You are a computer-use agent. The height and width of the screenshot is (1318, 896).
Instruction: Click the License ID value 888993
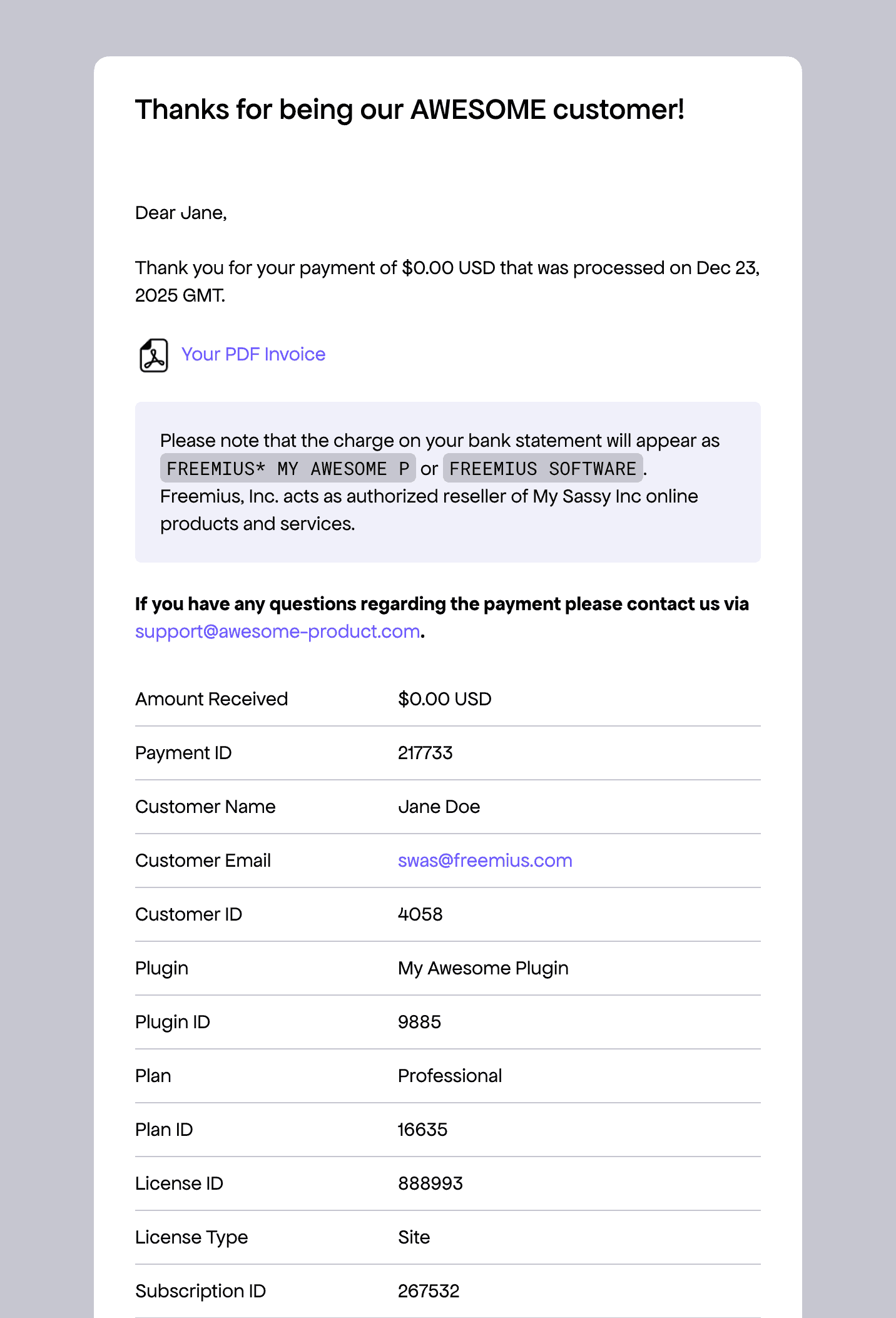pos(430,1183)
